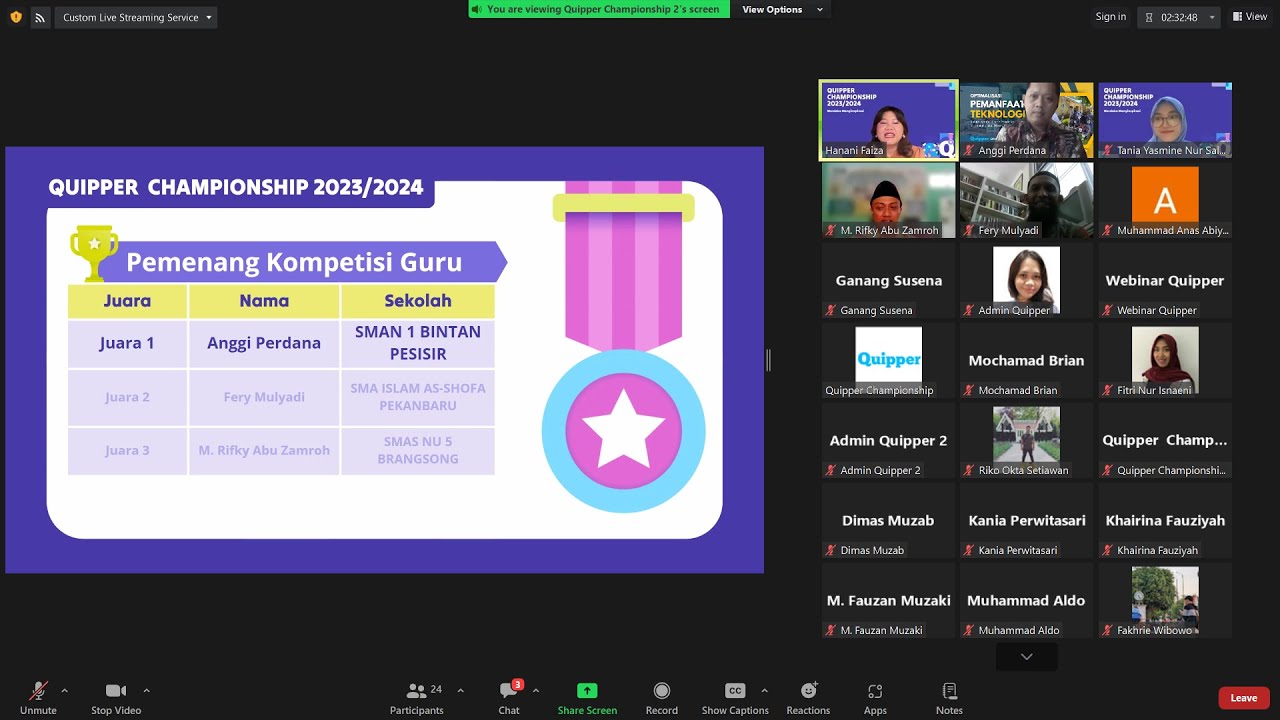
Task: Open the Apps panel
Action: pyautogui.click(x=875, y=697)
